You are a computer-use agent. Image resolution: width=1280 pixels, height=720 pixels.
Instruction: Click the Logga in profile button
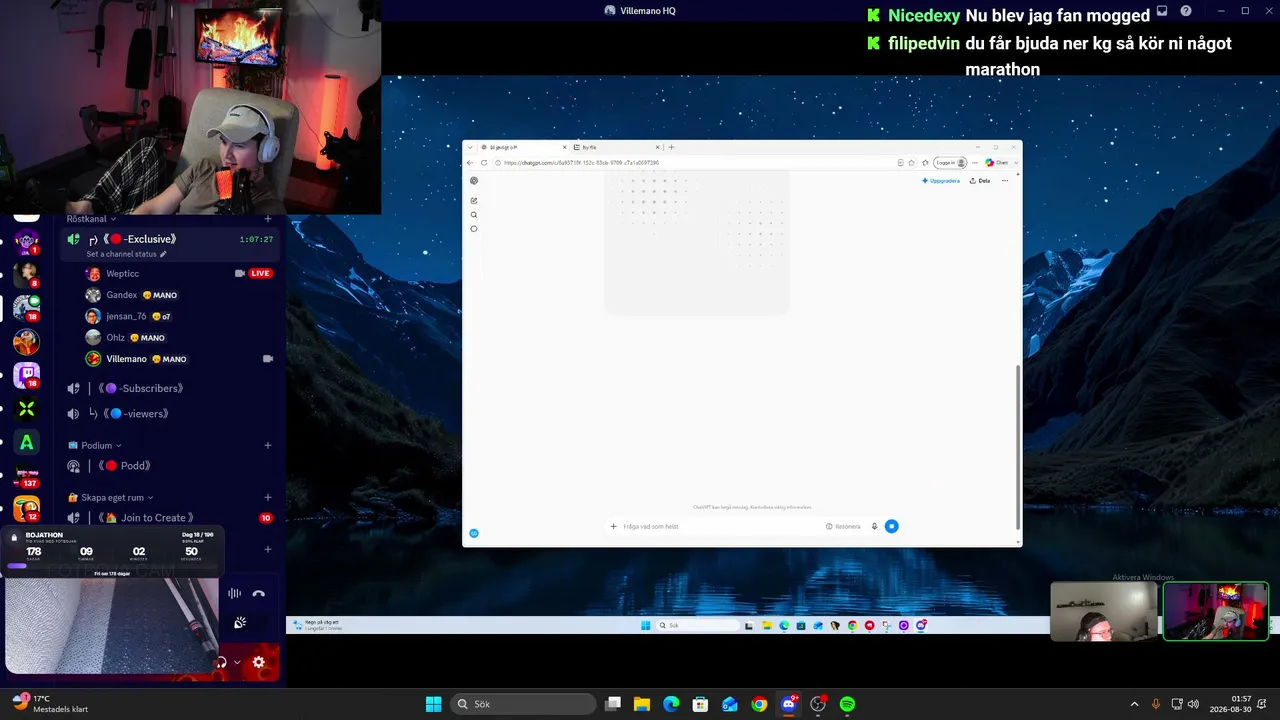coord(951,163)
